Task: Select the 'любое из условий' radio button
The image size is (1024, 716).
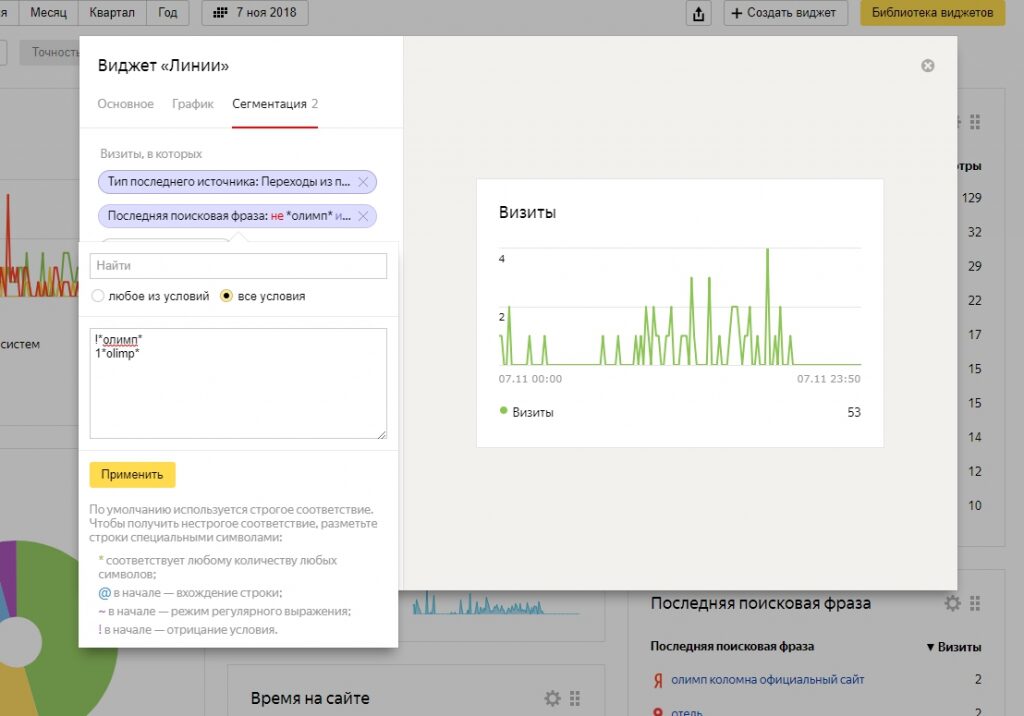Action: click(x=98, y=296)
